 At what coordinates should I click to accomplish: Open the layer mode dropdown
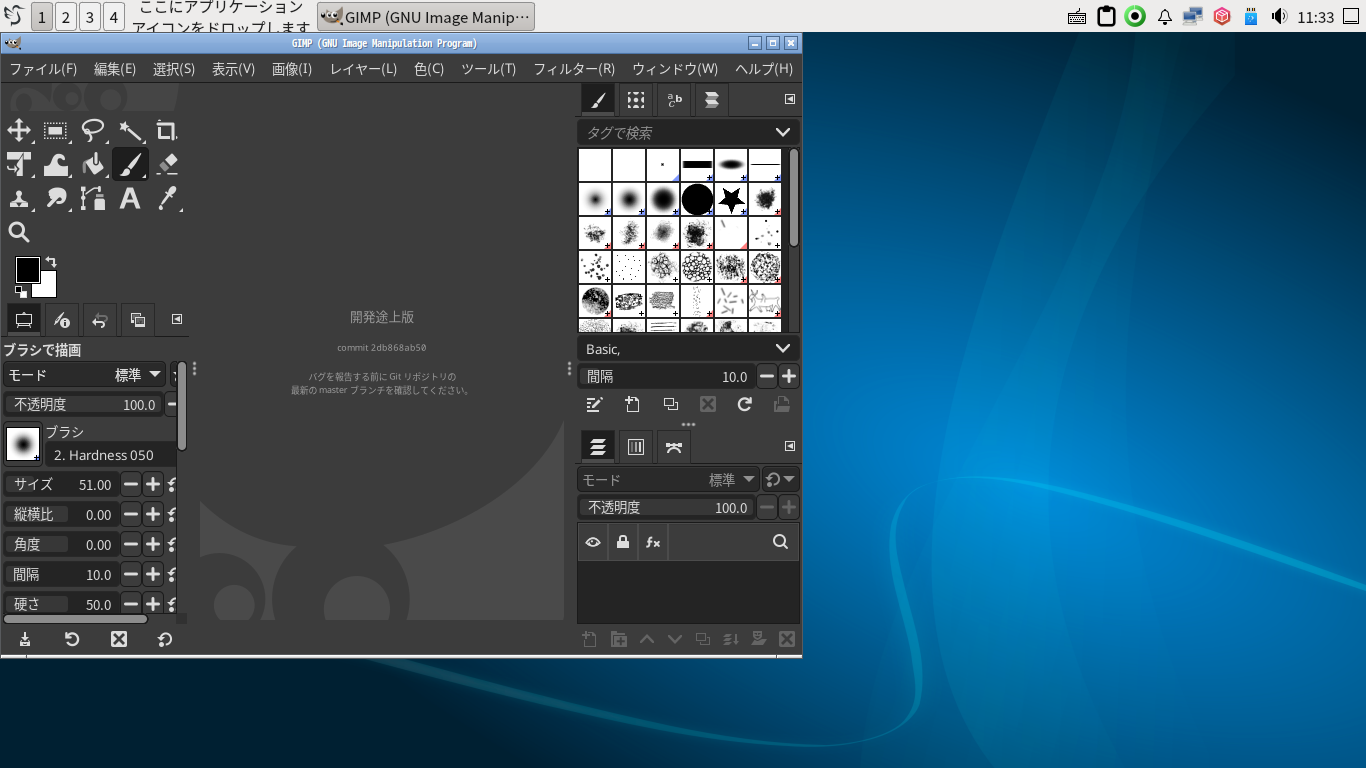pos(669,480)
